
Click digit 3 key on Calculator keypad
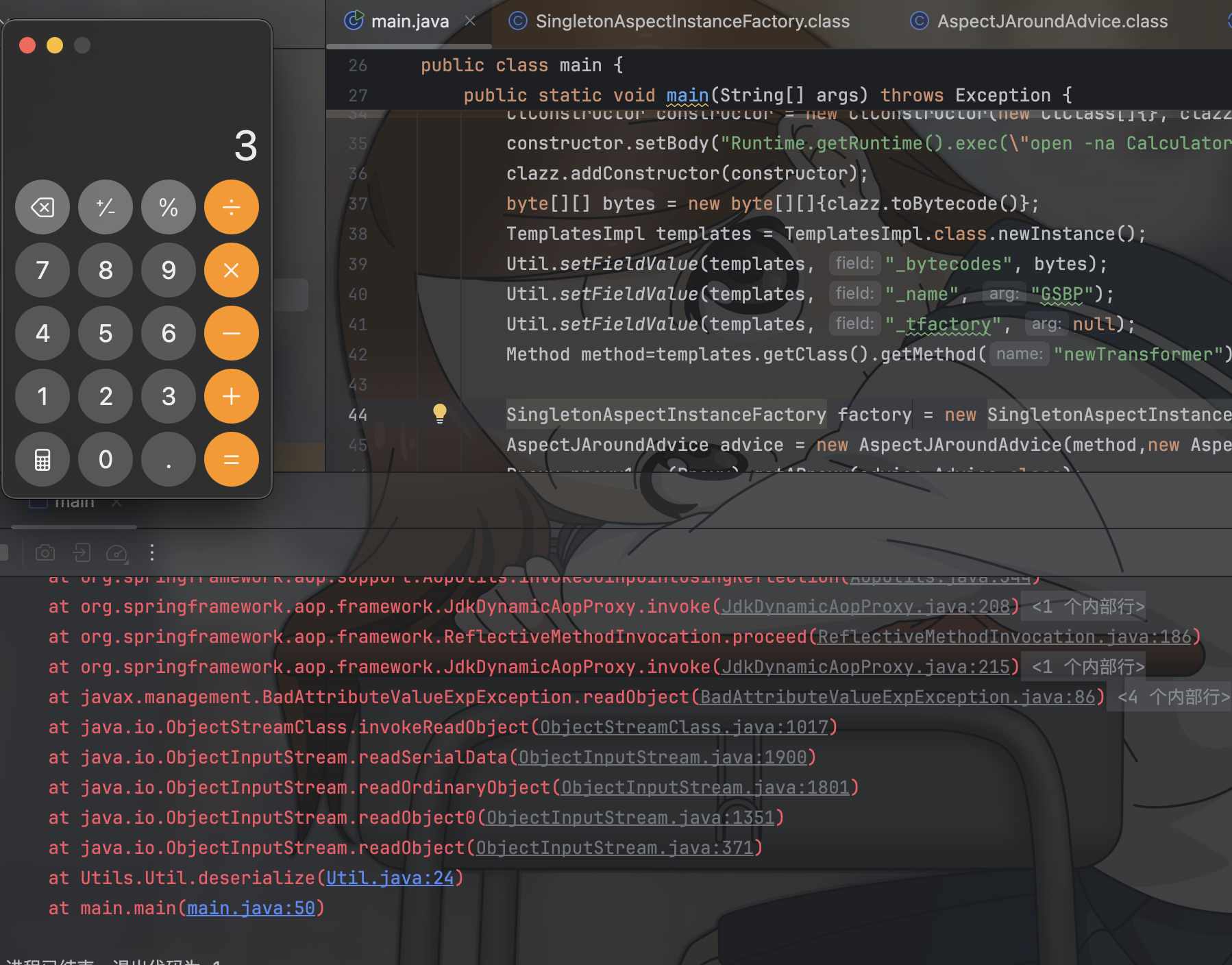click(169, 396)
